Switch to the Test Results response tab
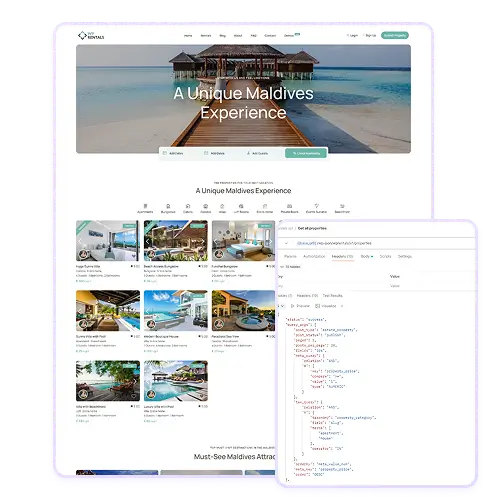This screenshot has height=500, width=500. tap(332, 296)
